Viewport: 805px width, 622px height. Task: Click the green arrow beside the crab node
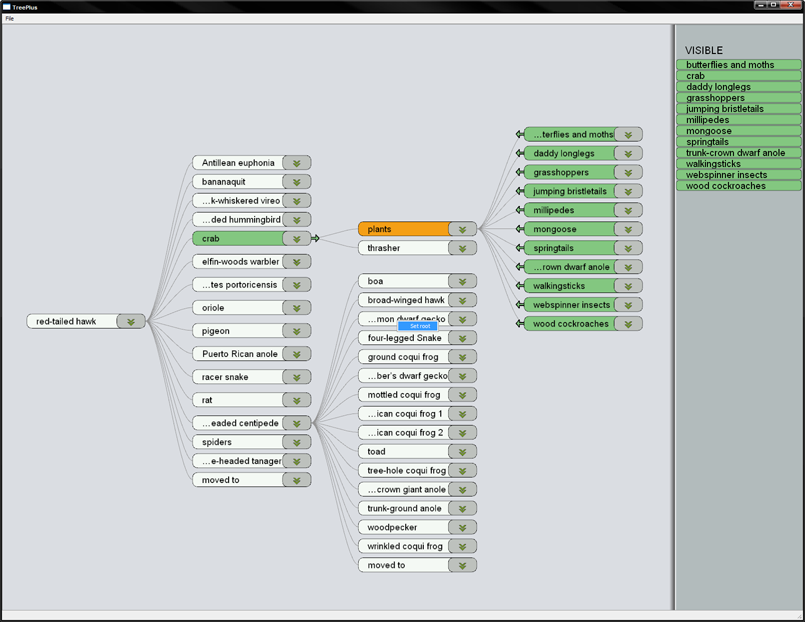pos(316,239)
